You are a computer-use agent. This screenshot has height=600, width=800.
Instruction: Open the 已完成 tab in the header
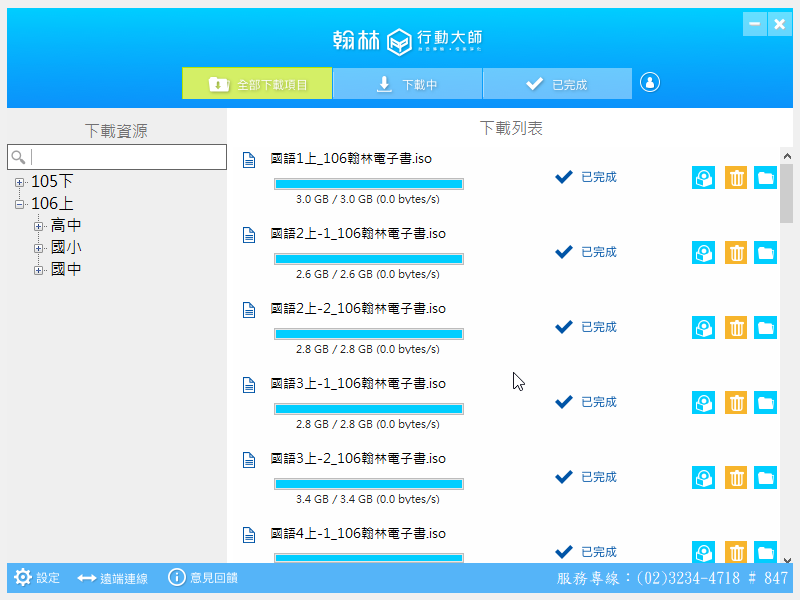(557, 83)
